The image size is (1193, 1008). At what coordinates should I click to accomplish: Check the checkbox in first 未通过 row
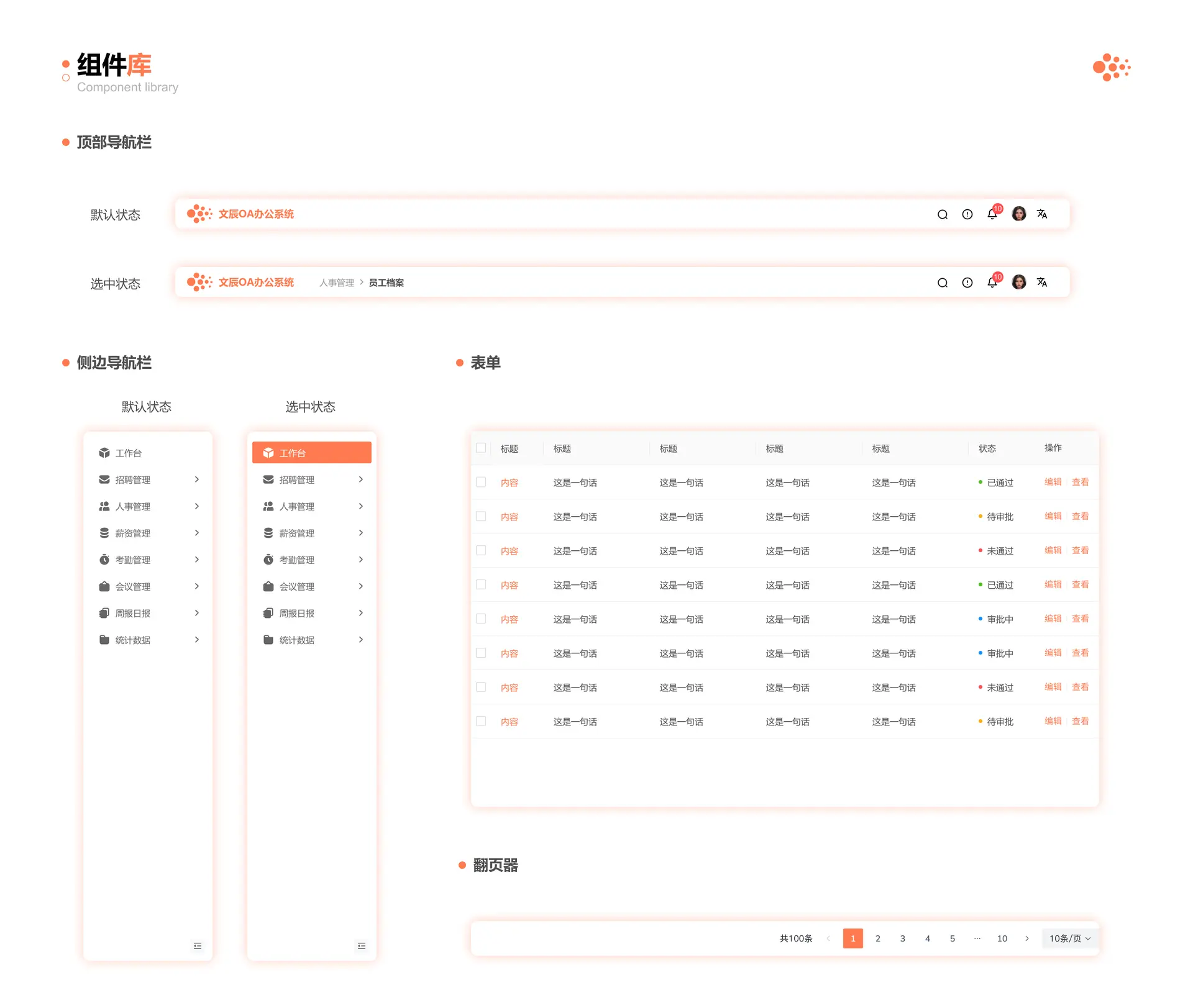click(481, 550)
